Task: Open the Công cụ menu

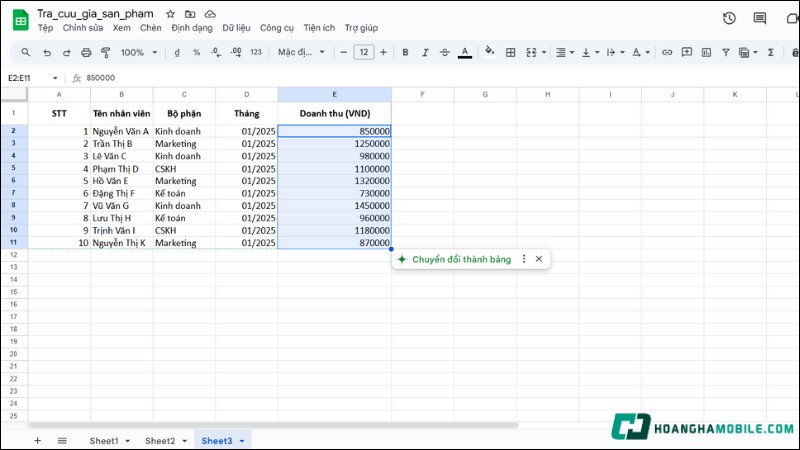Action: [x=277, y=28]
